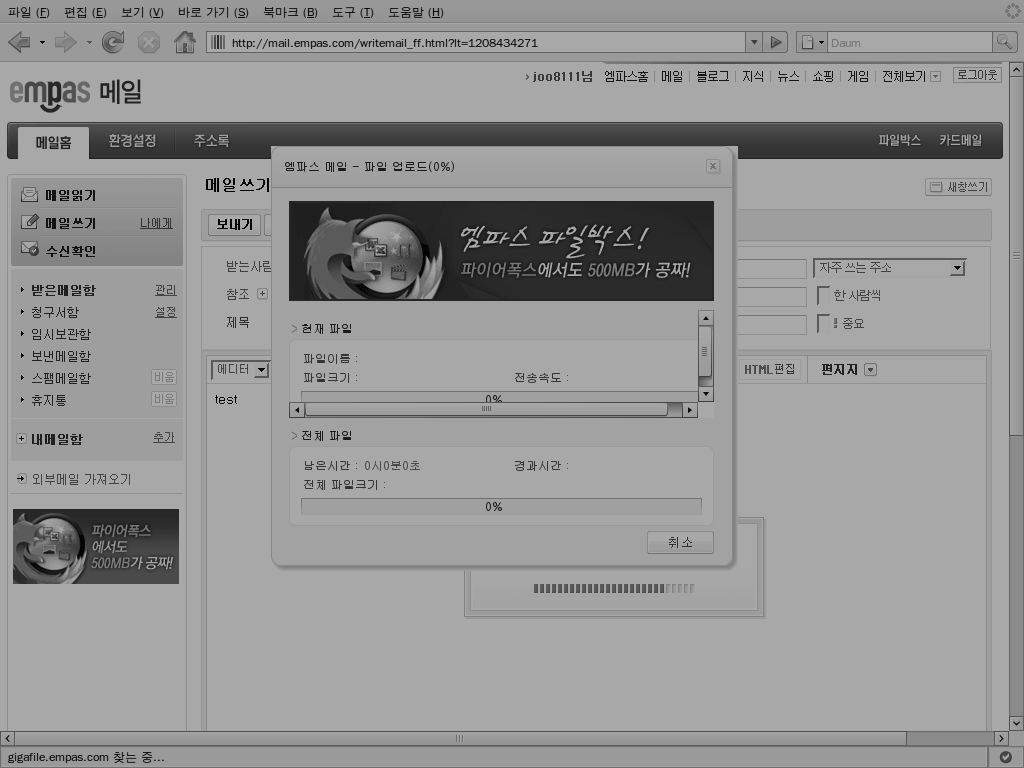1024x768 pixels.
Task: Tick the 중요 checkbox
Action: pyautogui.click(x=823, y=323)
